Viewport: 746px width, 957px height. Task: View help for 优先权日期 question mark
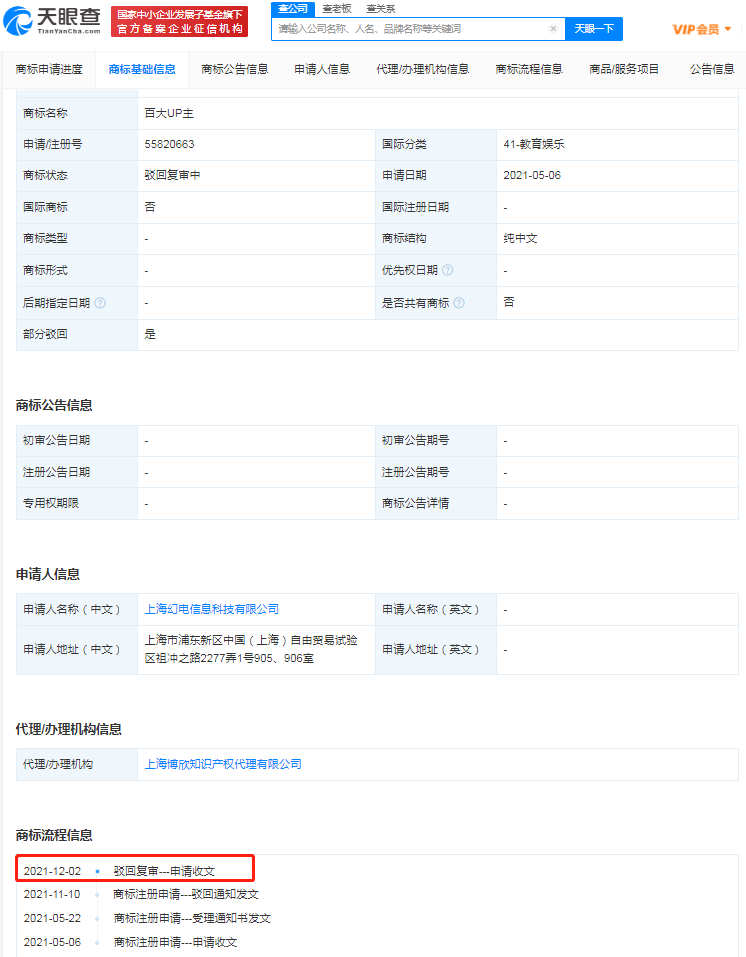[447, 270]
